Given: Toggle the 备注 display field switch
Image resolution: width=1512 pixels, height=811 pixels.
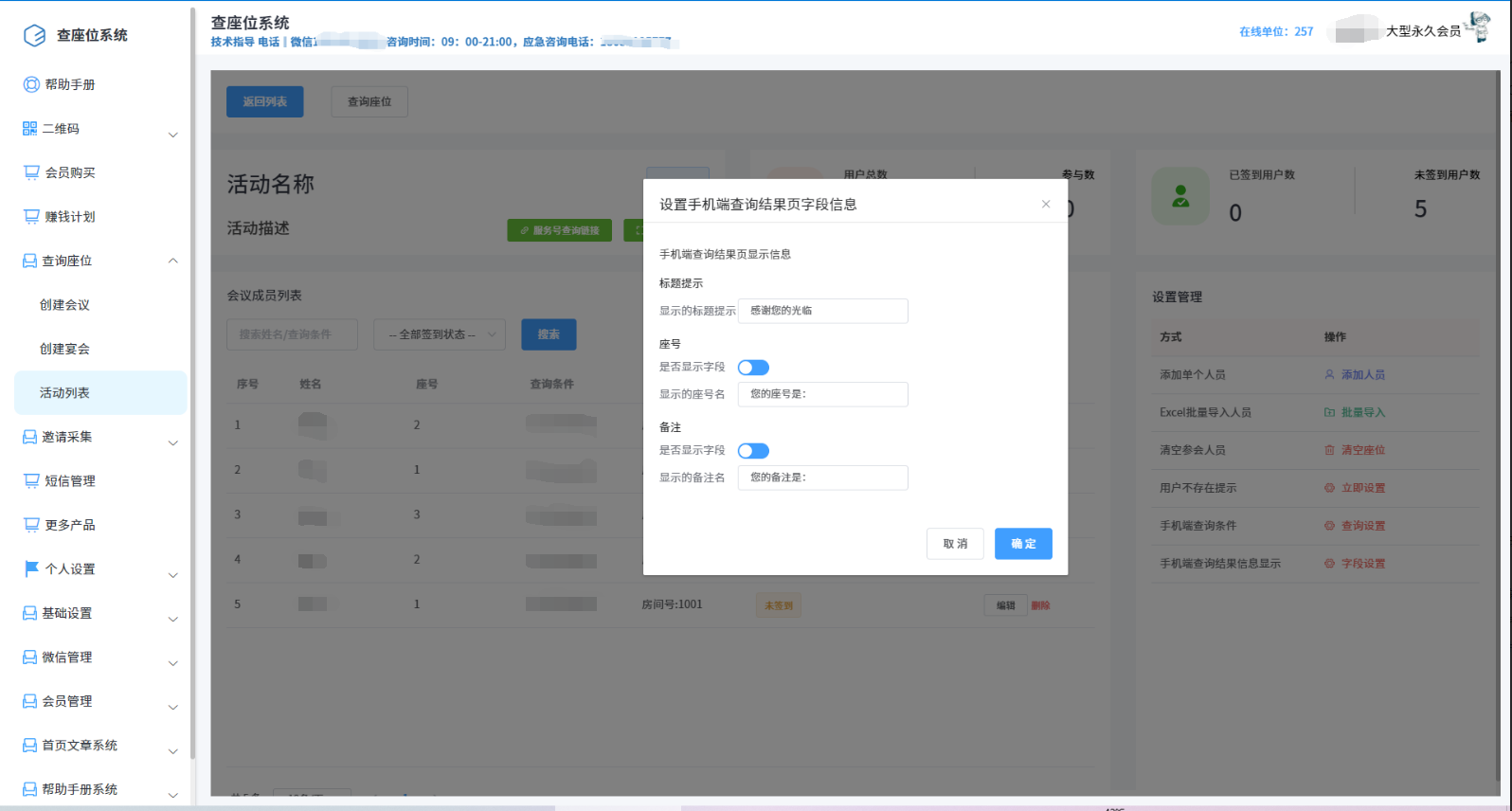Looking at the screenshot, I should [753, 451].
